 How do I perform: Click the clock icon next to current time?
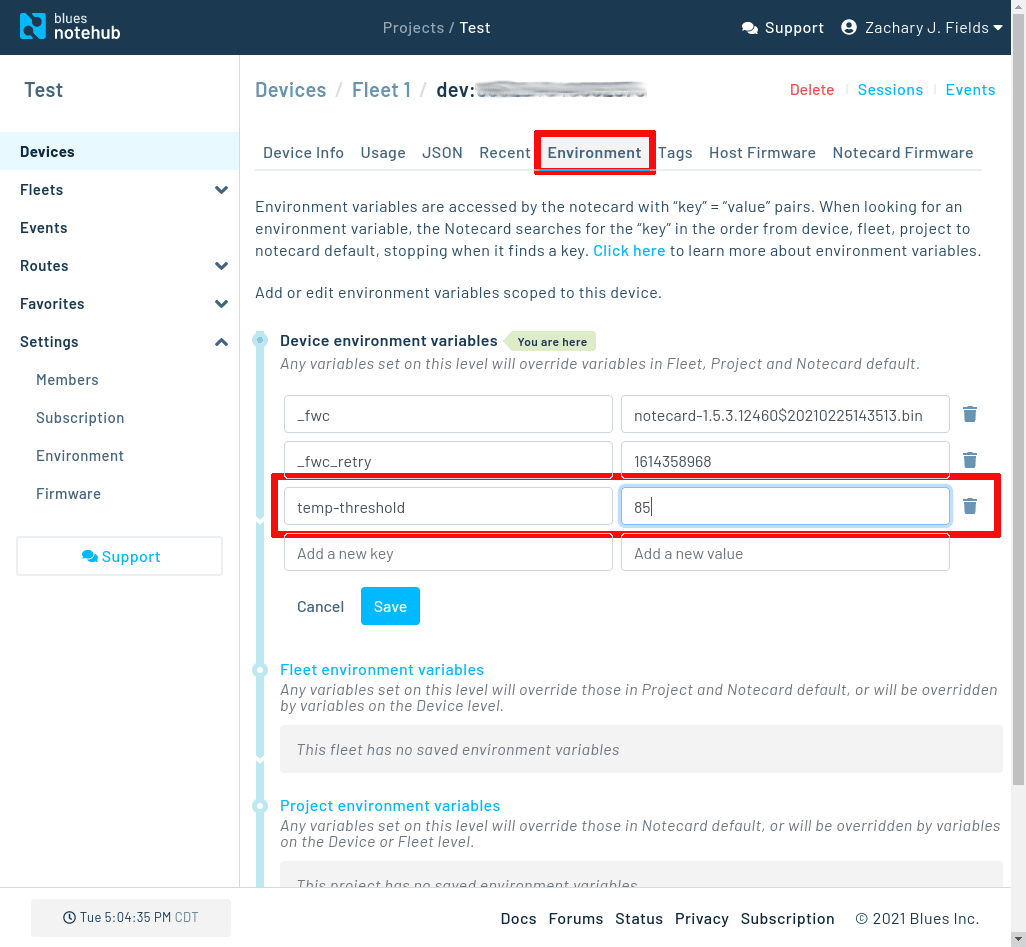pyautogui.click(x=69, y=917)
